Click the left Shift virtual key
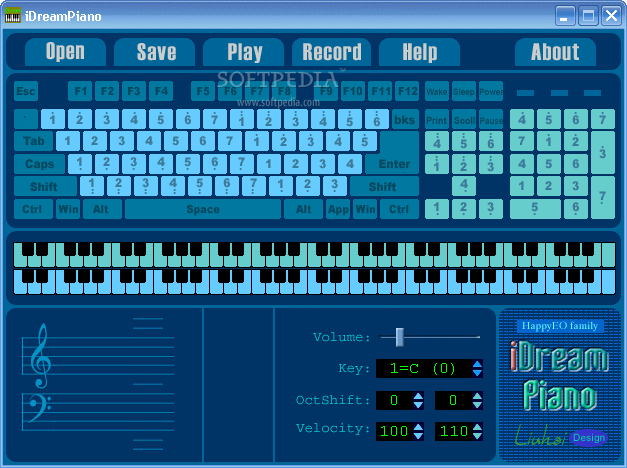The image size is (627, 468). [x=45, y=186]
